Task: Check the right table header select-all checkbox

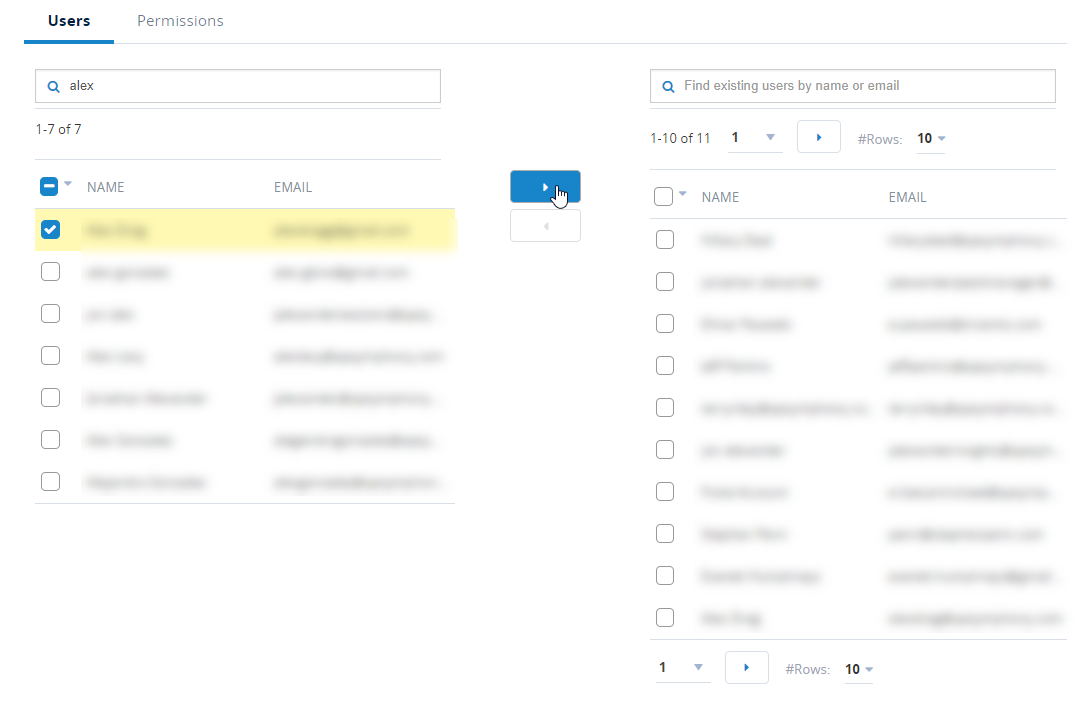Action: pos(664,197)
